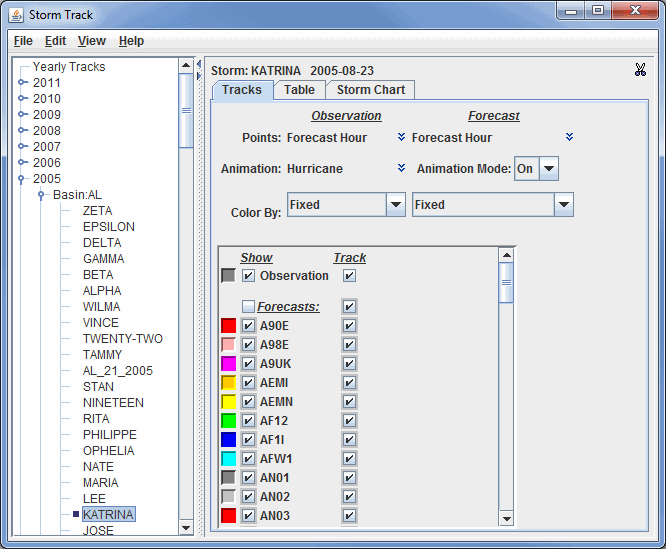Uncheck Show for A90E forecast
Image resolution: width=666 pixels, height=549 pixels.
point(248,326)
